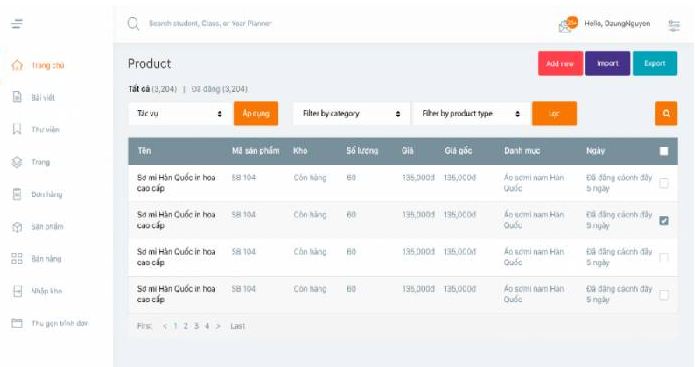Click the Nhập kho icon
This screenshot has height=367, width=695.
tap(17, 291)
